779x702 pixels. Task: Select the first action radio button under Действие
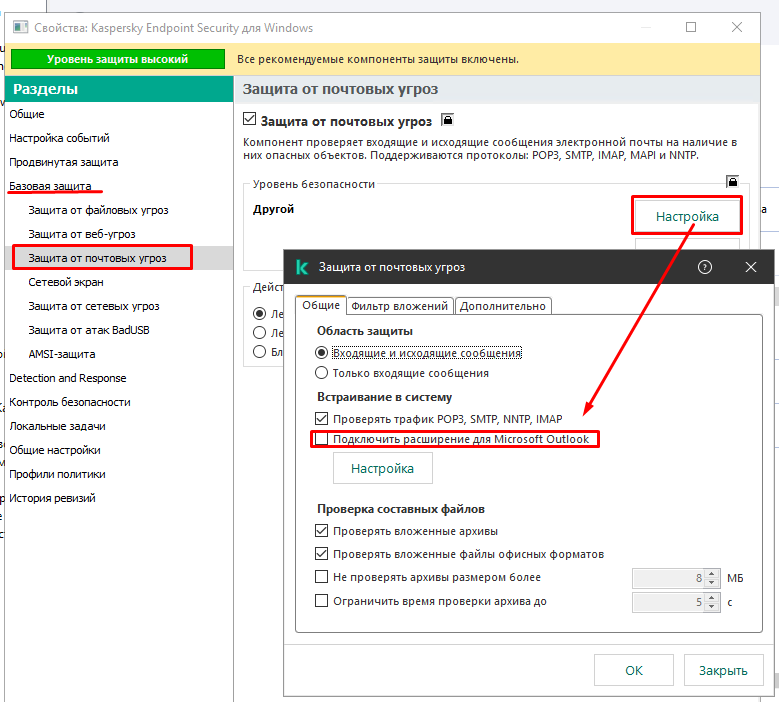tap(259, 313)
